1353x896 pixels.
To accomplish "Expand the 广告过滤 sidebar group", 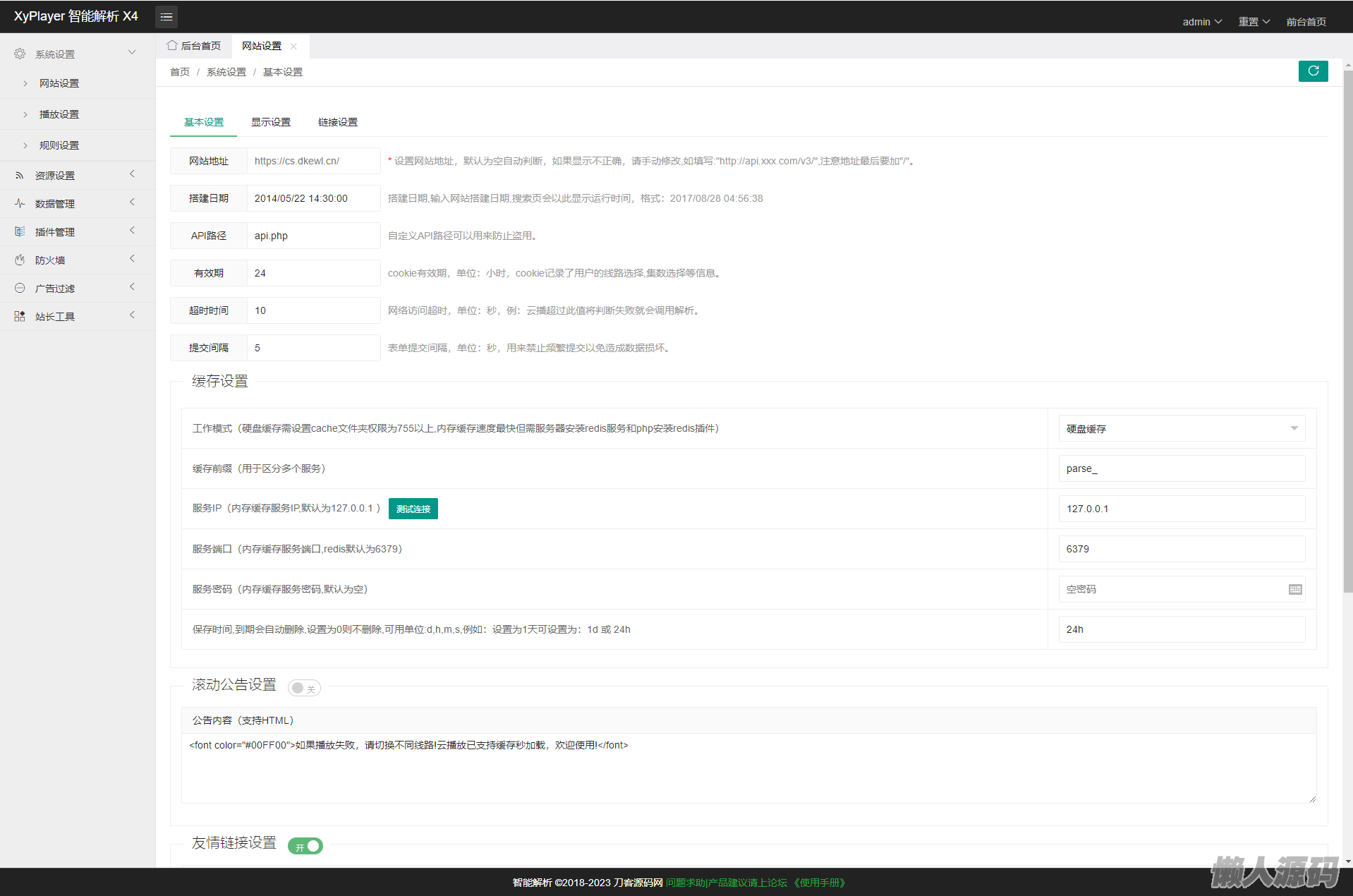I will 132,287.
